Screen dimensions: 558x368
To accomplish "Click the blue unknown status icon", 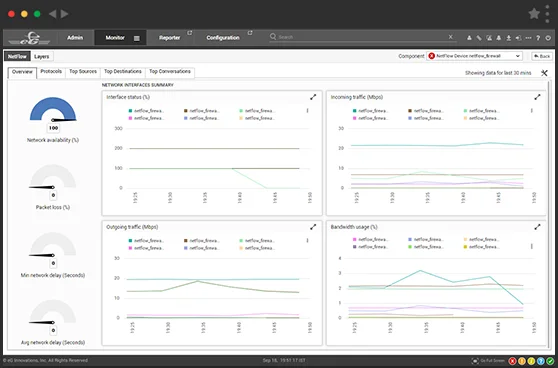I will tap(541, 361).
